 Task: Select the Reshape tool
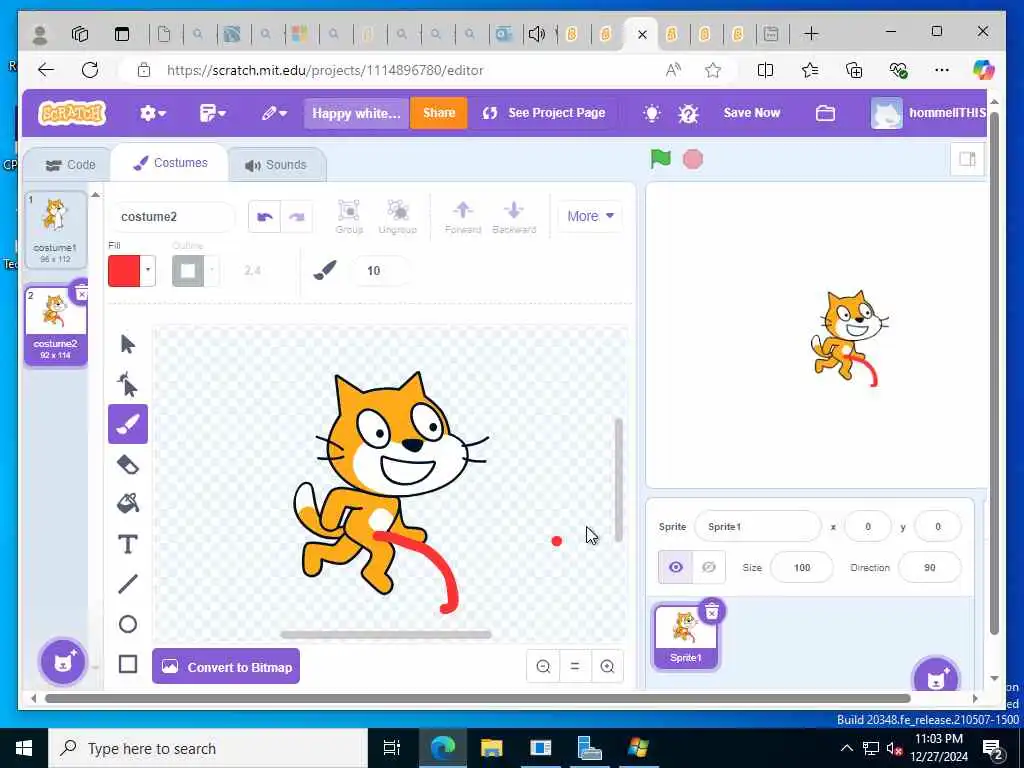pos(127,384)
